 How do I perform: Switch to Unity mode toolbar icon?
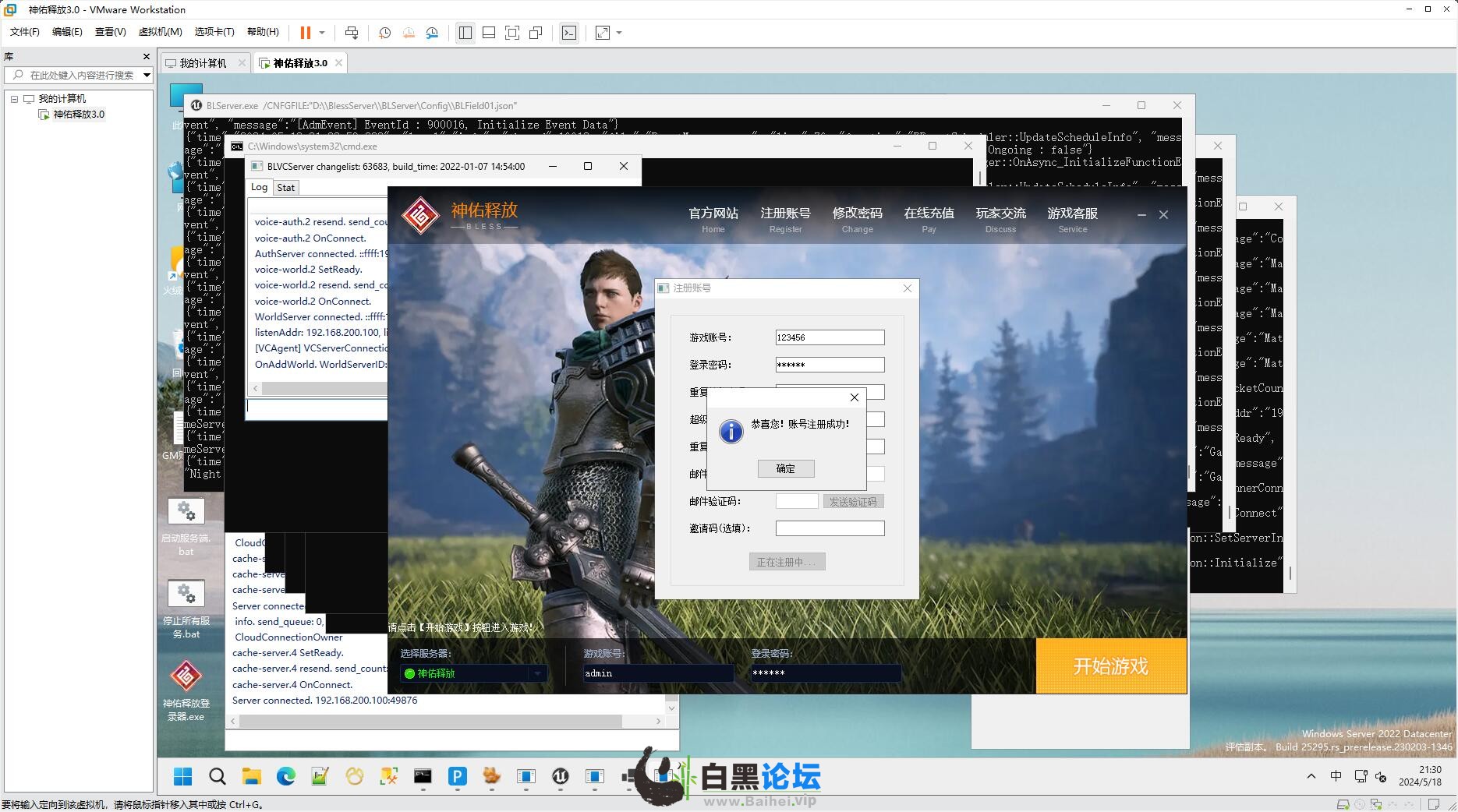[x=536, y=33]
